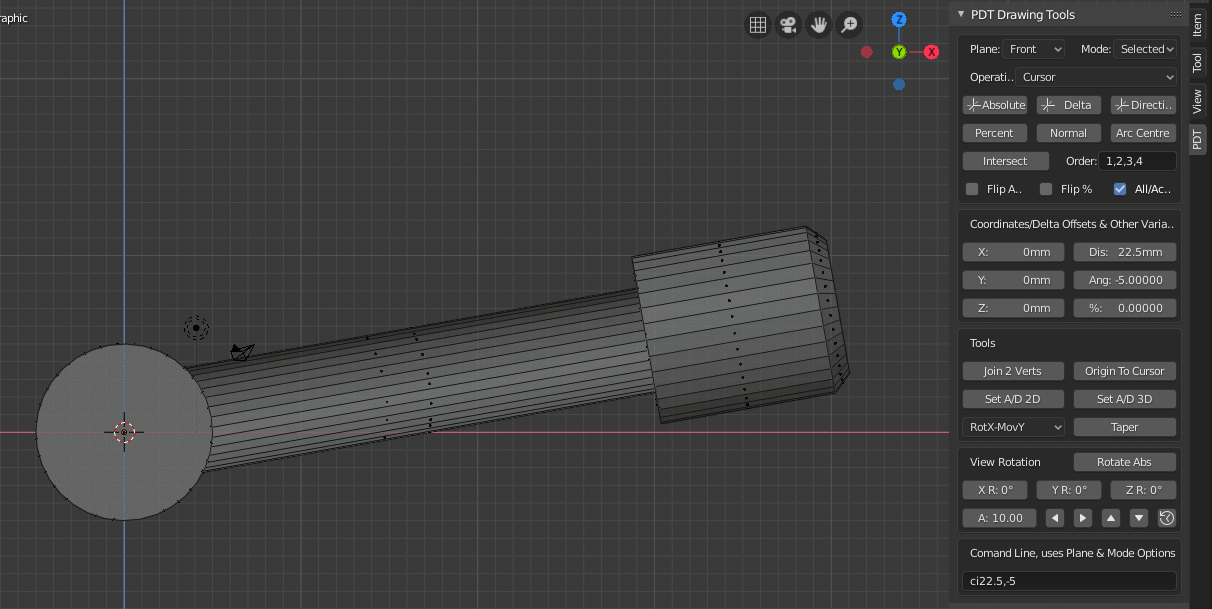Click the camera view icon
Viewport: 1212px width, 609px height.
(x=789, y=25)
